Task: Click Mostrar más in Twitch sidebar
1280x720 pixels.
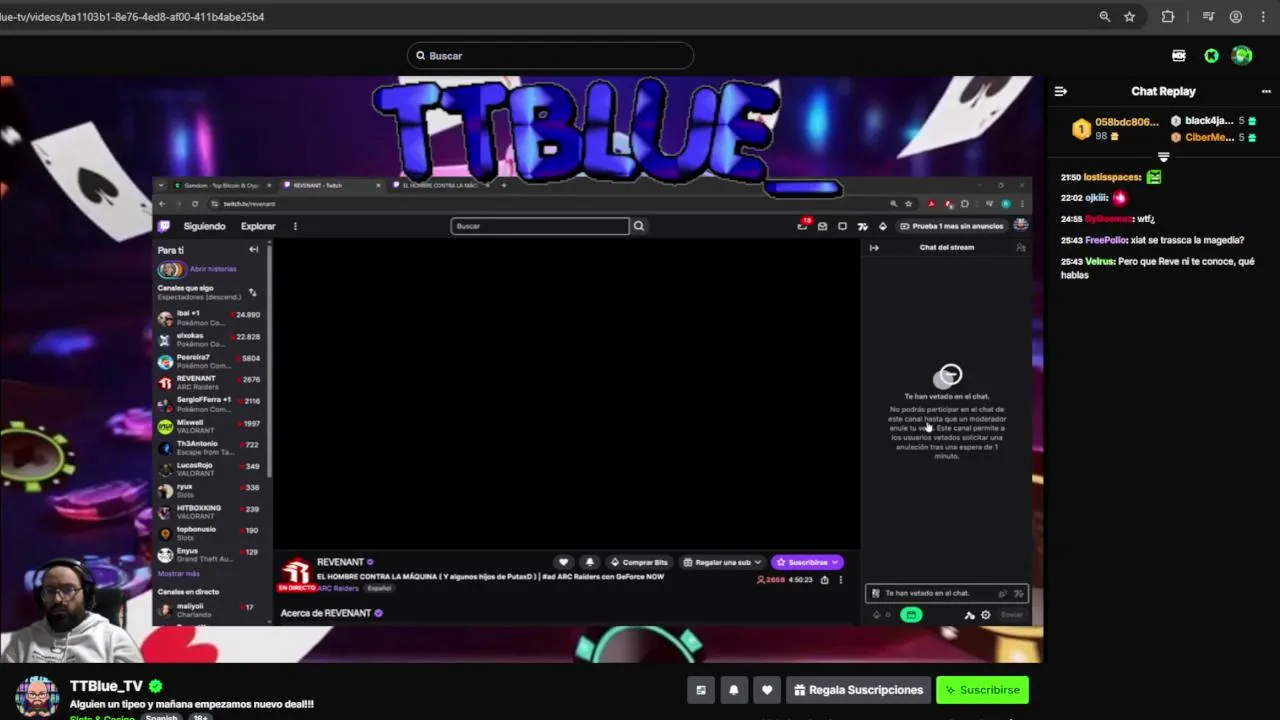Action: click(x=178, y=574)
